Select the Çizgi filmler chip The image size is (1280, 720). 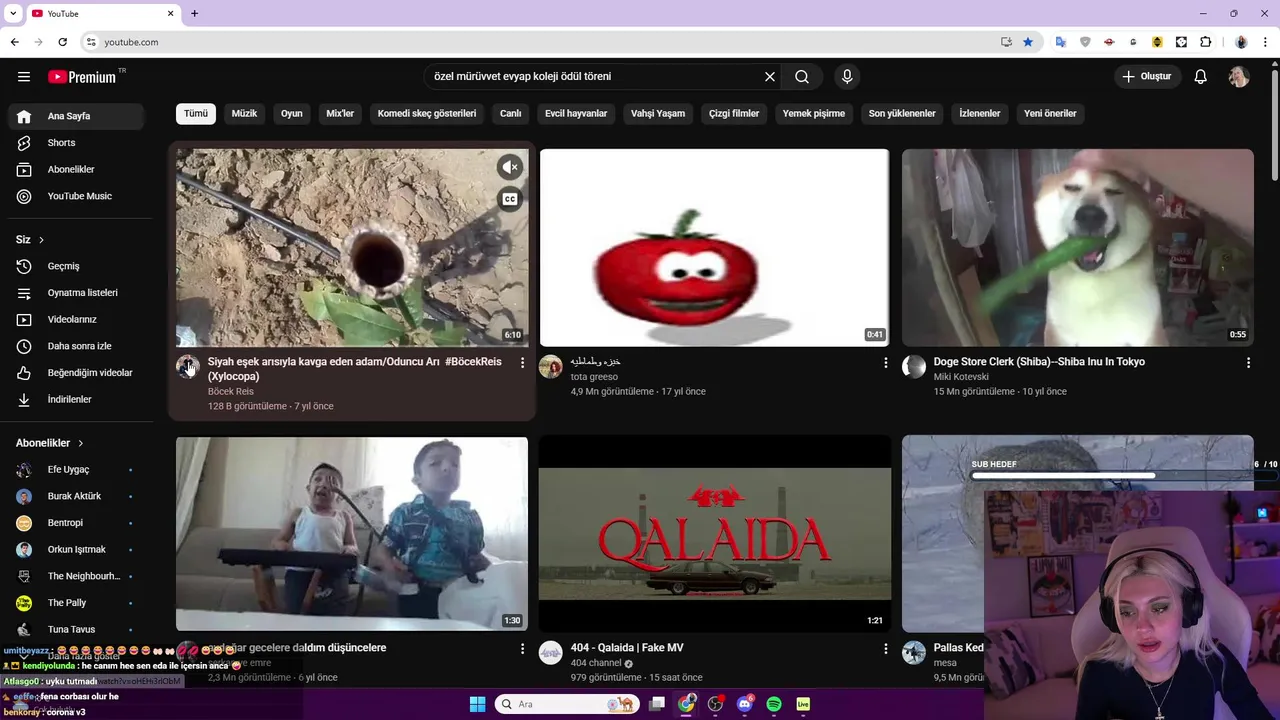tap(734, 114)
